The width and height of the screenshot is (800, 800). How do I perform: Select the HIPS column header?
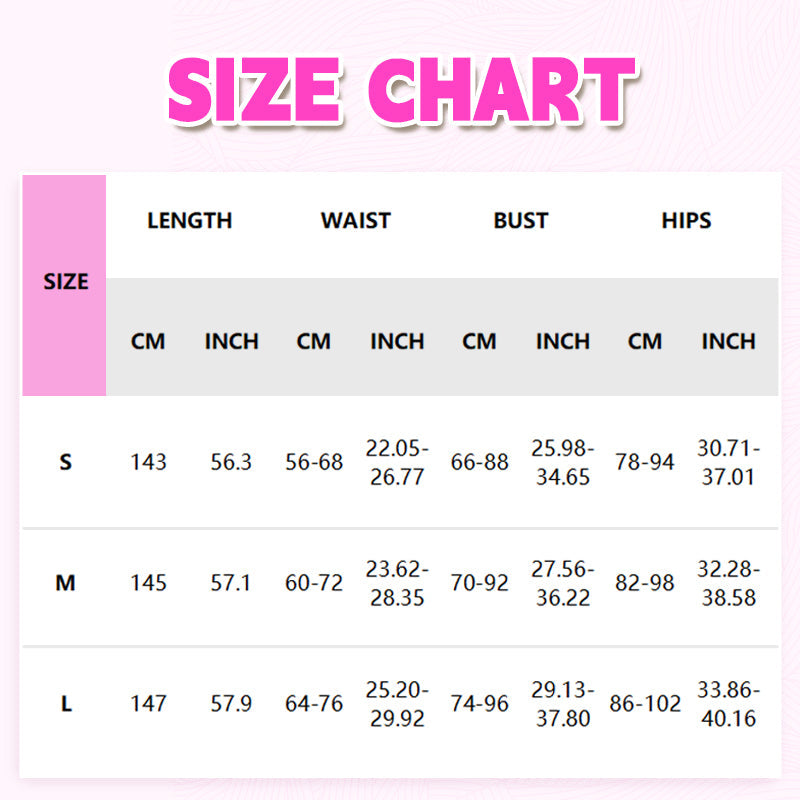click(x=686, y=221)
